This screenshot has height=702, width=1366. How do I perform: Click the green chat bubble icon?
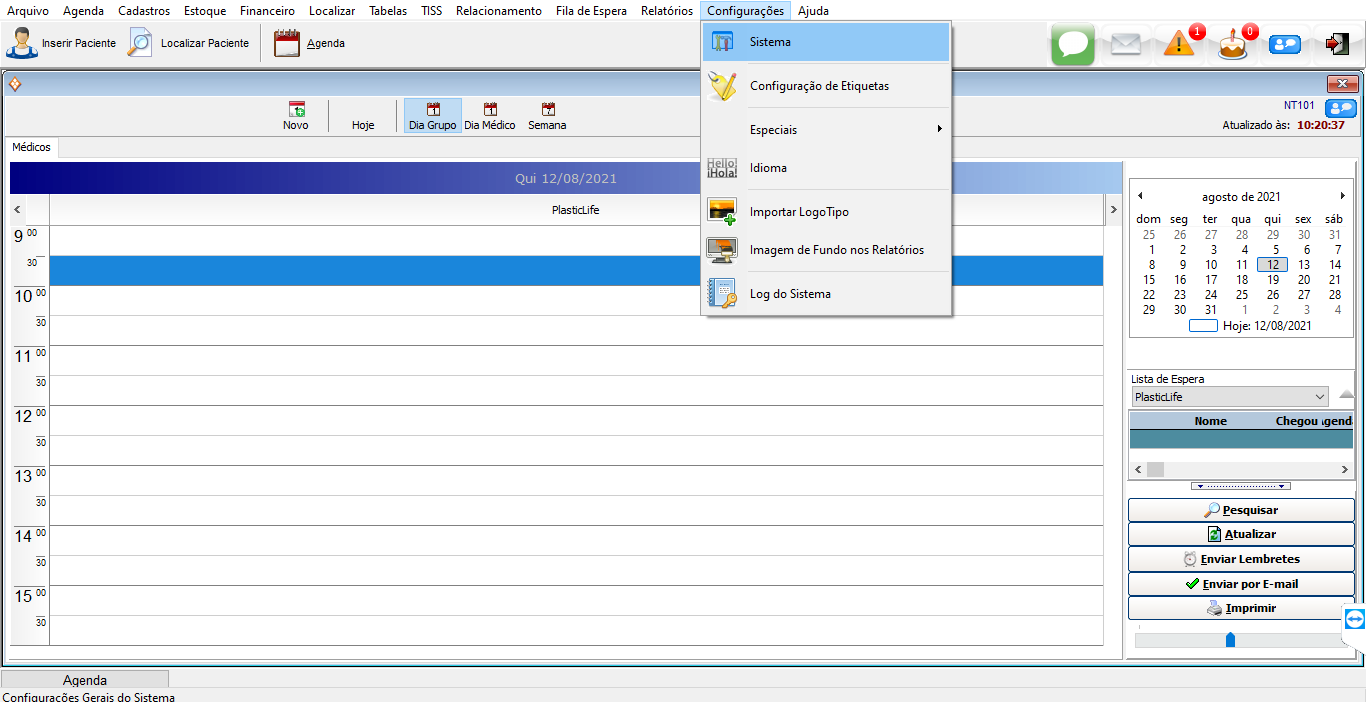point(1072,45)
